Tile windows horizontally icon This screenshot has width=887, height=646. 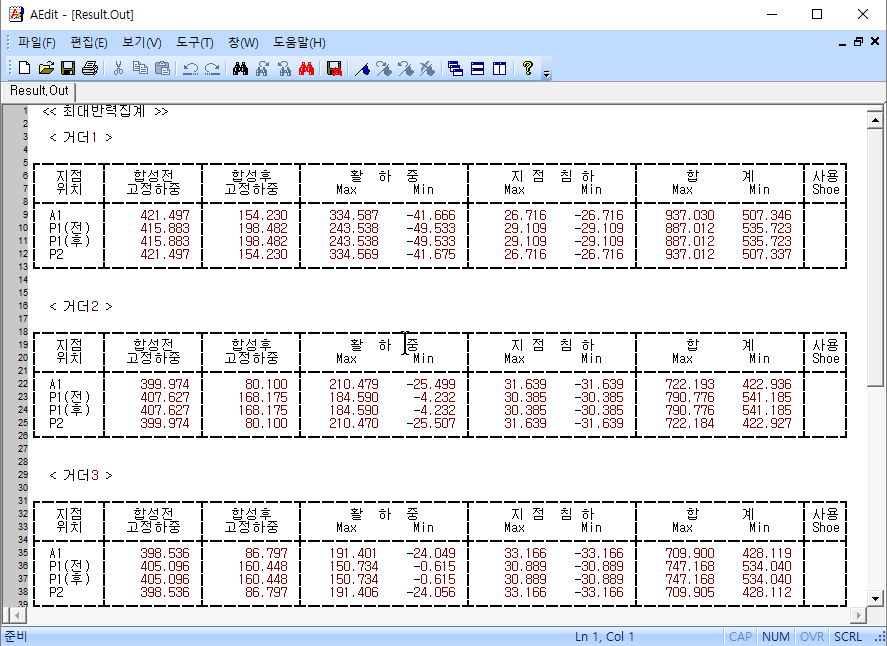click(x=477, y=68)
